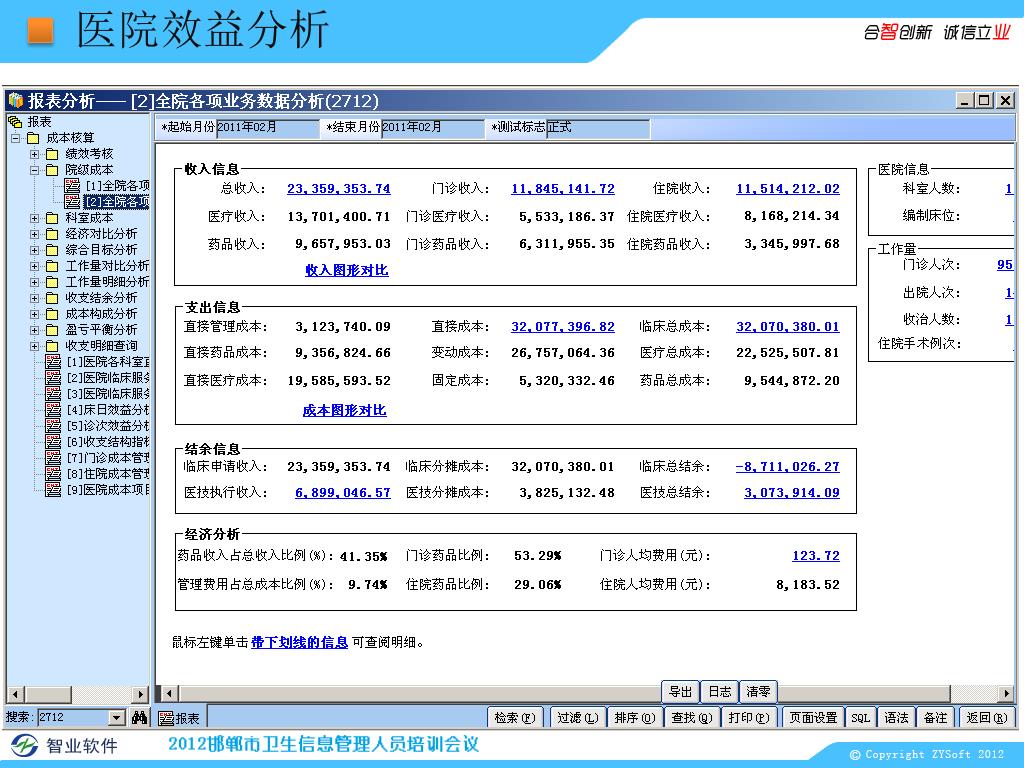This screenshot has width=1024, height=768.
Task: Click report icon for [1]全院各项
Action: click(x=72, y=185)
